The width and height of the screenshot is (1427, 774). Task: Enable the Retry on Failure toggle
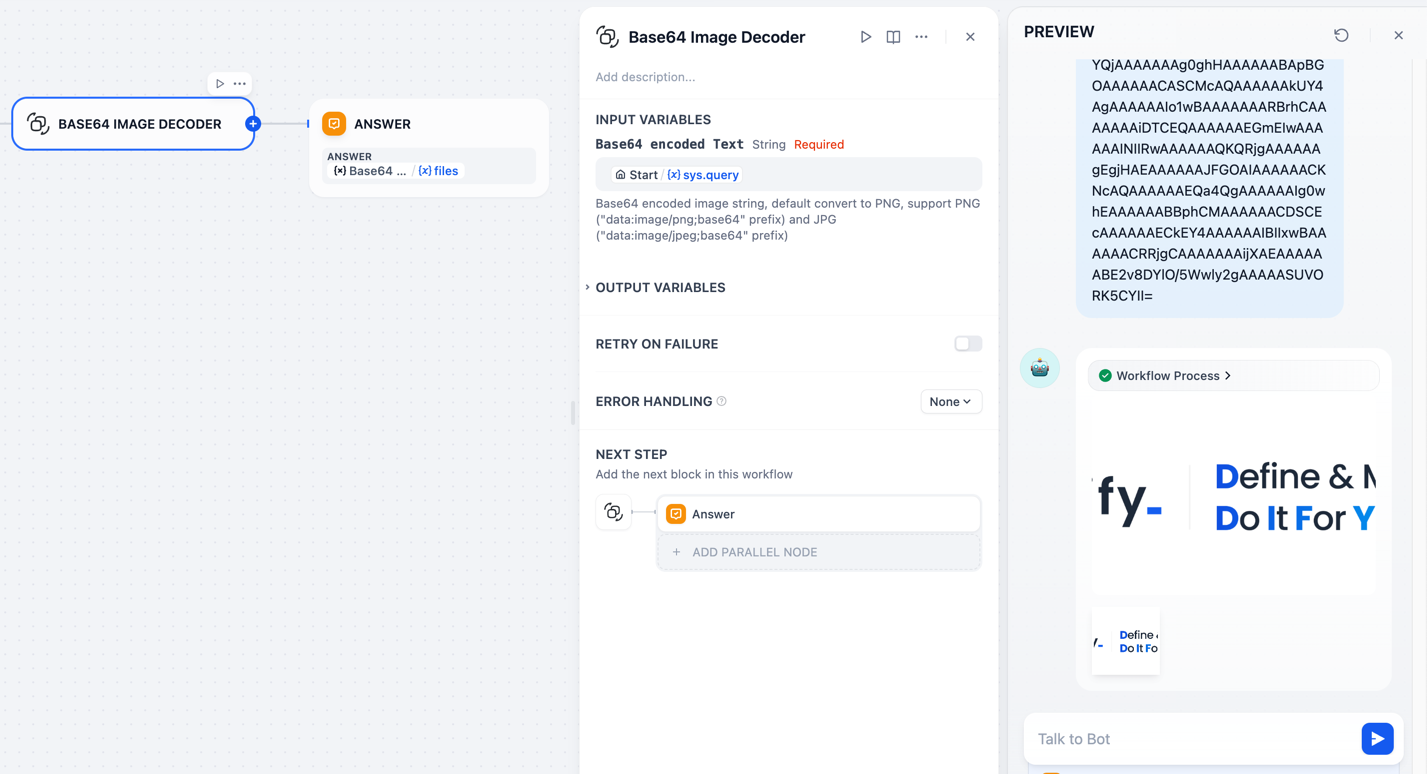click(x=967, y=344)
